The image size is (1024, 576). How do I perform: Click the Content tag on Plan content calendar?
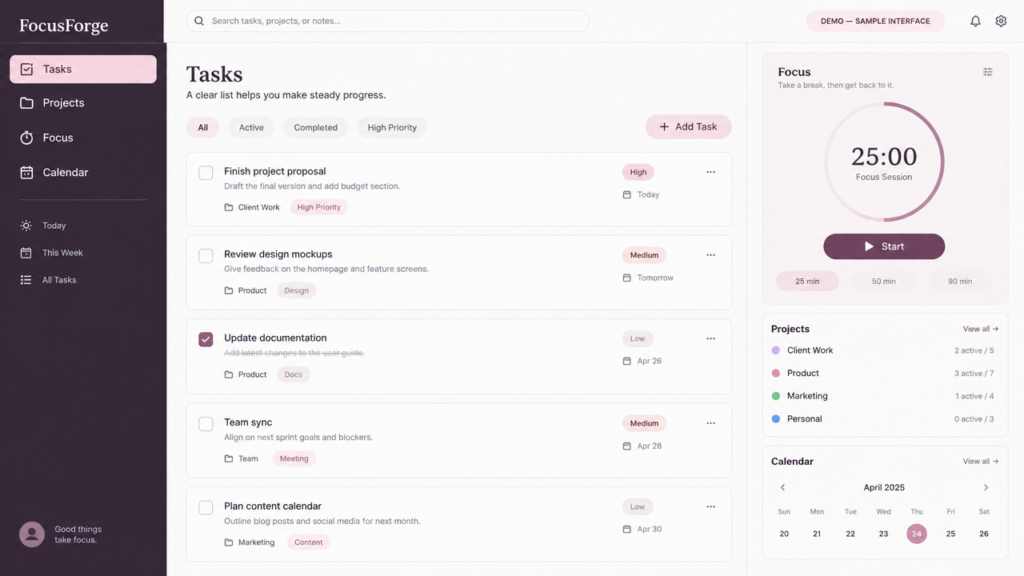(x=308, y=542)
